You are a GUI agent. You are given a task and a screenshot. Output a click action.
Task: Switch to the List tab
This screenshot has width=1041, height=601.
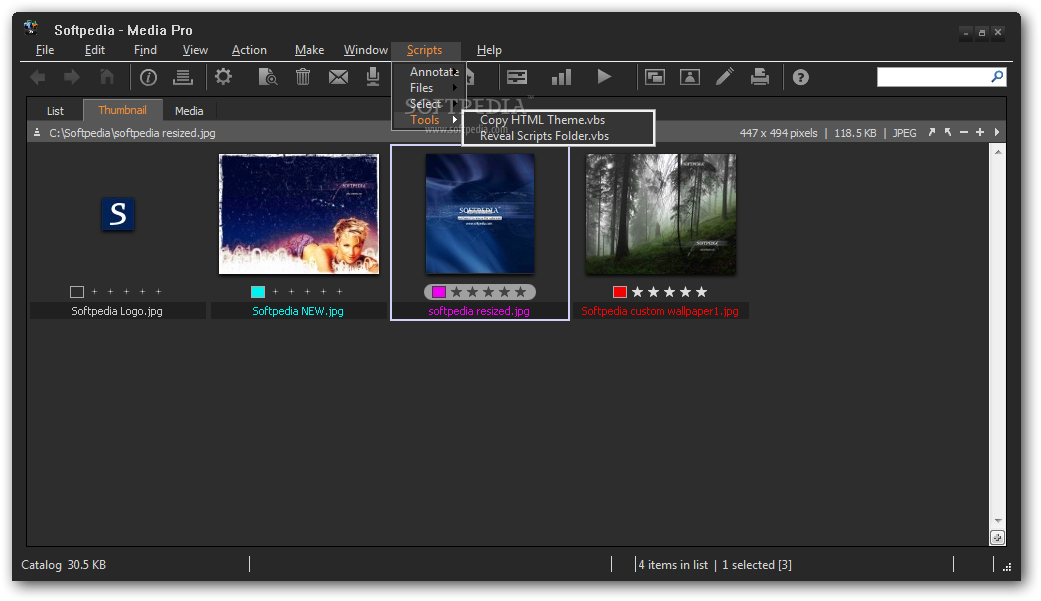(x=55, y=111)
